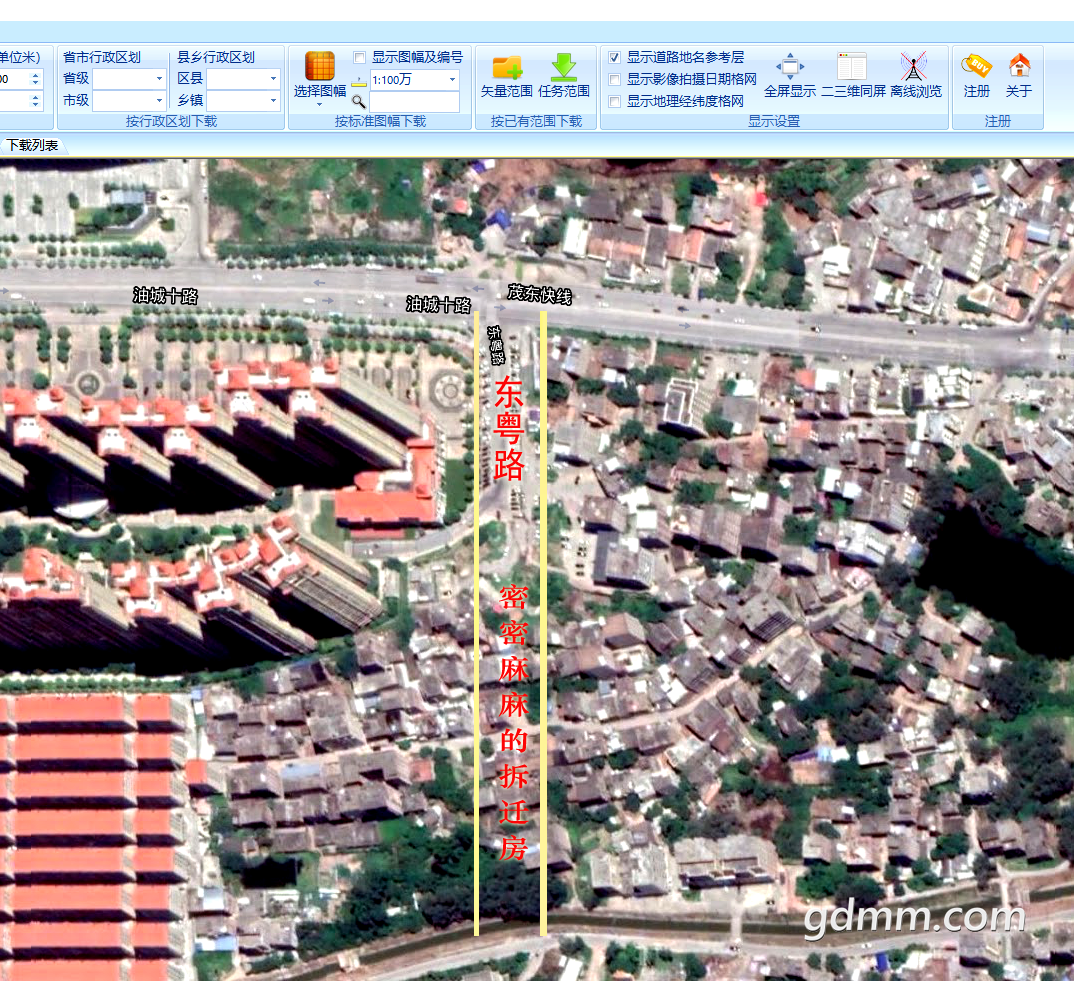This screenshot has height=981, width=1074.
Task: Click the 茂东快线 road label on map
Action: [539, 294]
